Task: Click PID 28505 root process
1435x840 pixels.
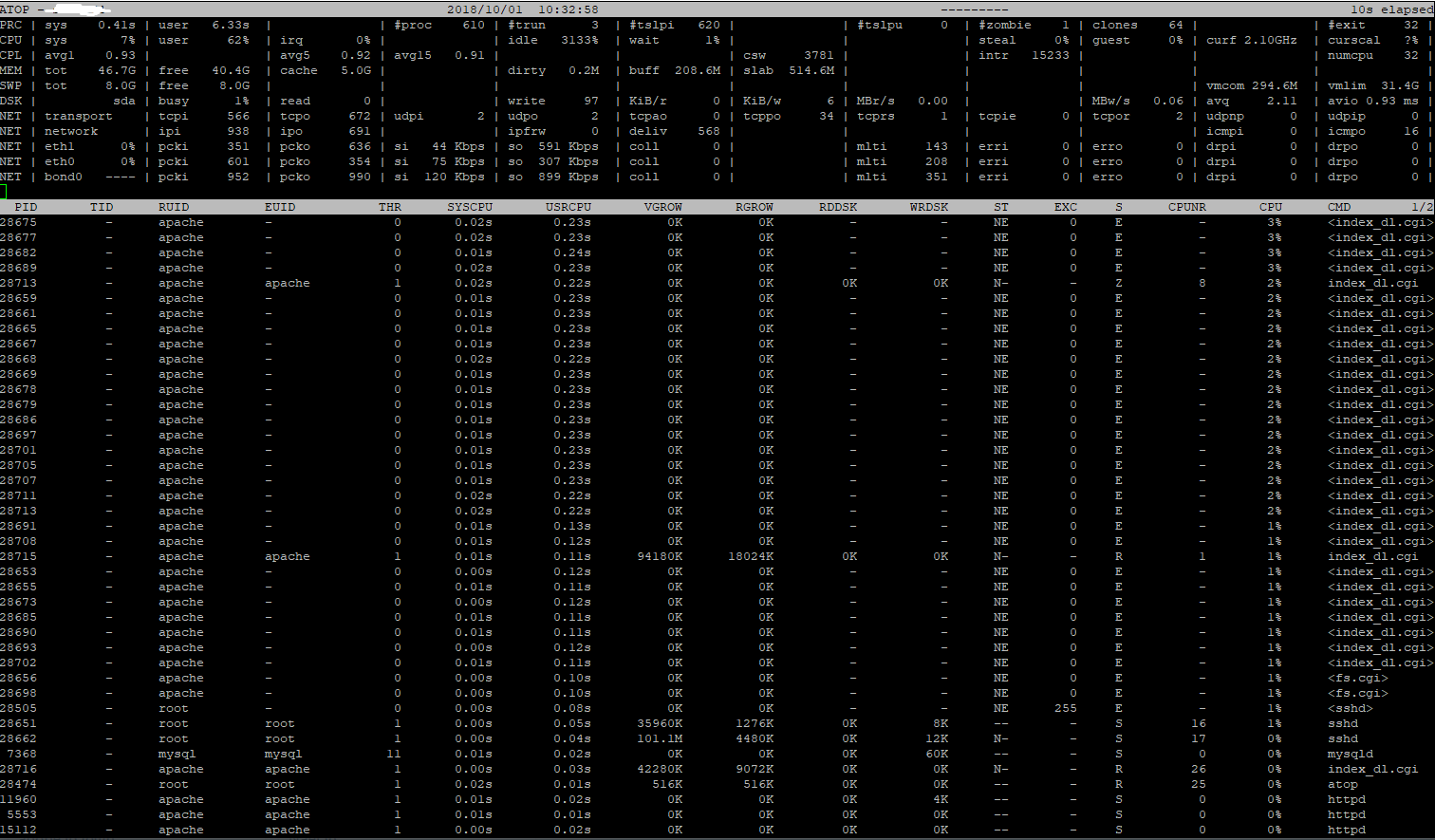Action: [19, 708]
